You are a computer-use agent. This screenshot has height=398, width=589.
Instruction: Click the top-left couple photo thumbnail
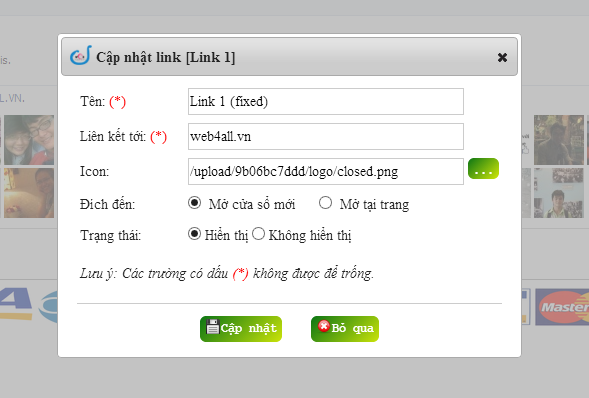(x=29, y=140)
